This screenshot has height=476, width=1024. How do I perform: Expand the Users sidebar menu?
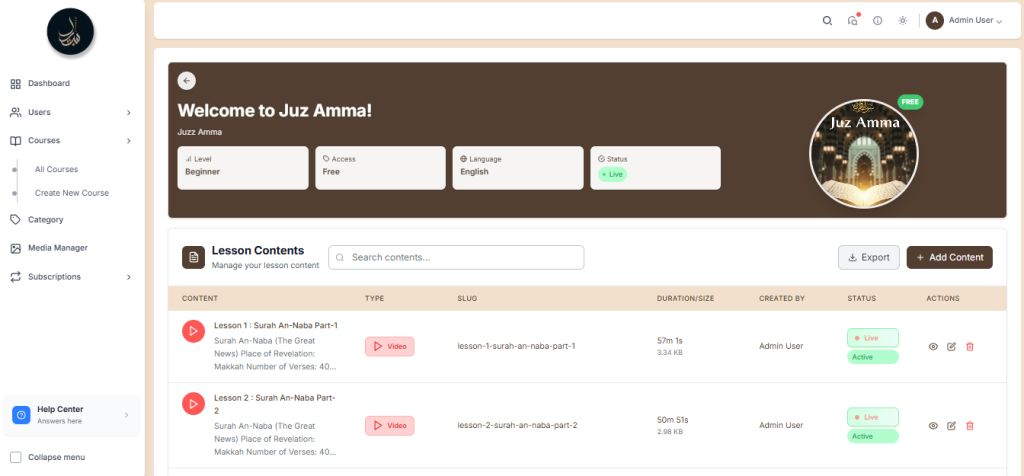[x=70, y=112]
